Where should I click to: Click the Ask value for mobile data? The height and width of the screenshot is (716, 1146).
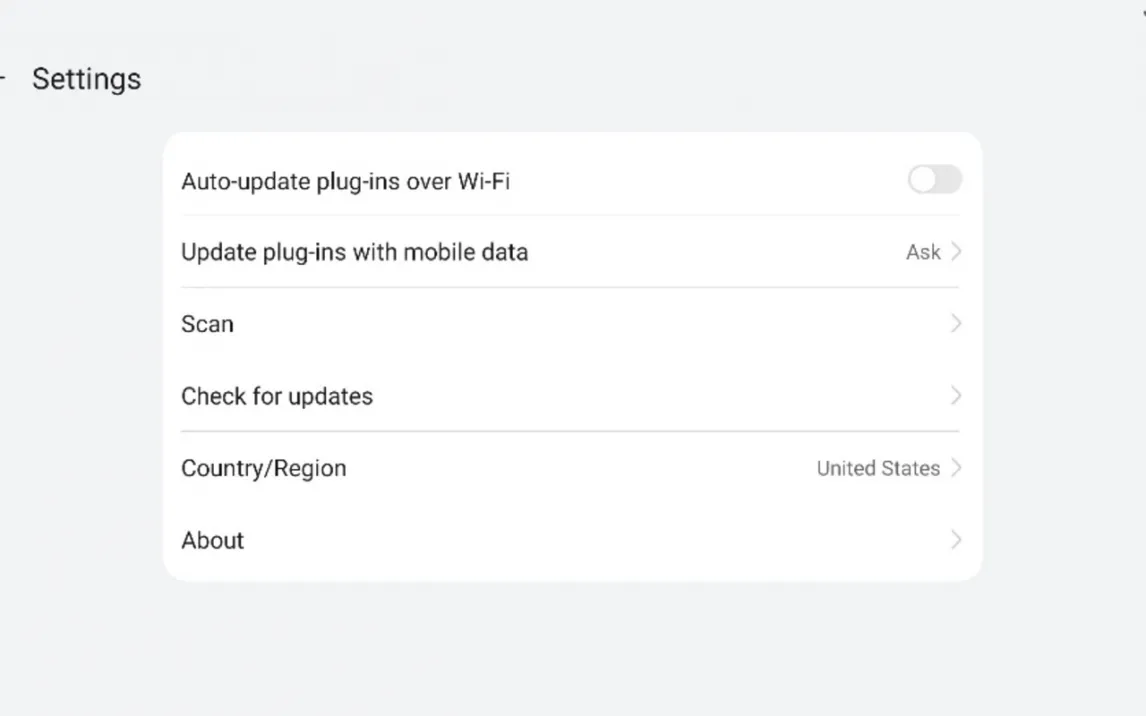click(x=922, y=252)
